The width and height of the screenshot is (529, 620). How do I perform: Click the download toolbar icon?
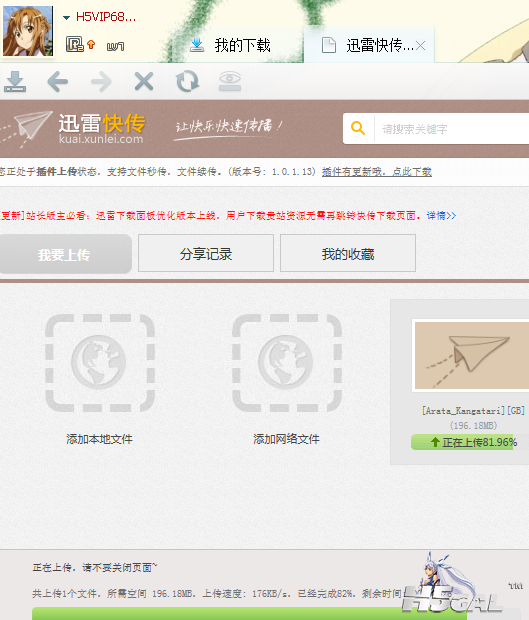click(x=15, y=81)
